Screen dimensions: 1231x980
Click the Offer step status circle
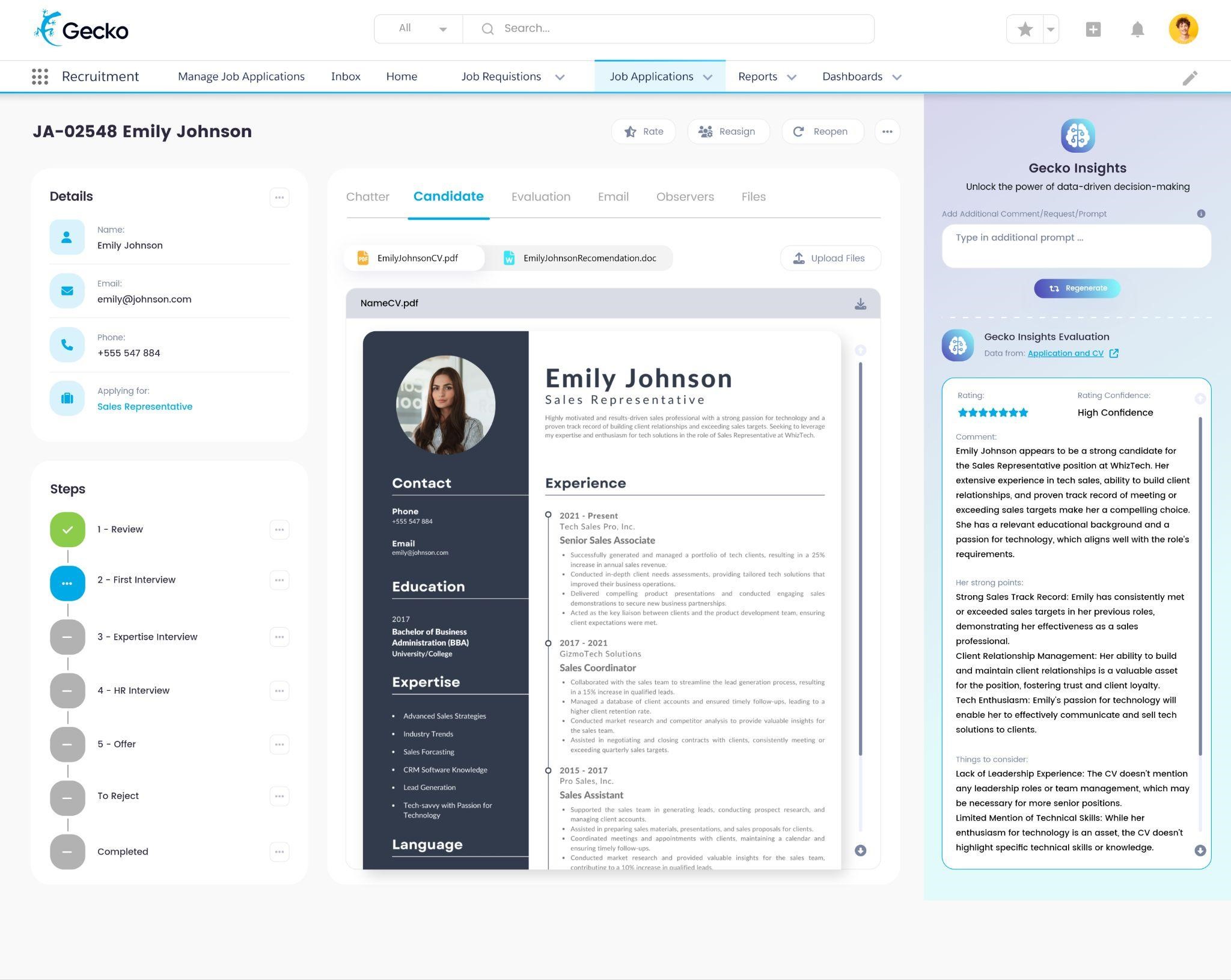(x=67, y=744)
